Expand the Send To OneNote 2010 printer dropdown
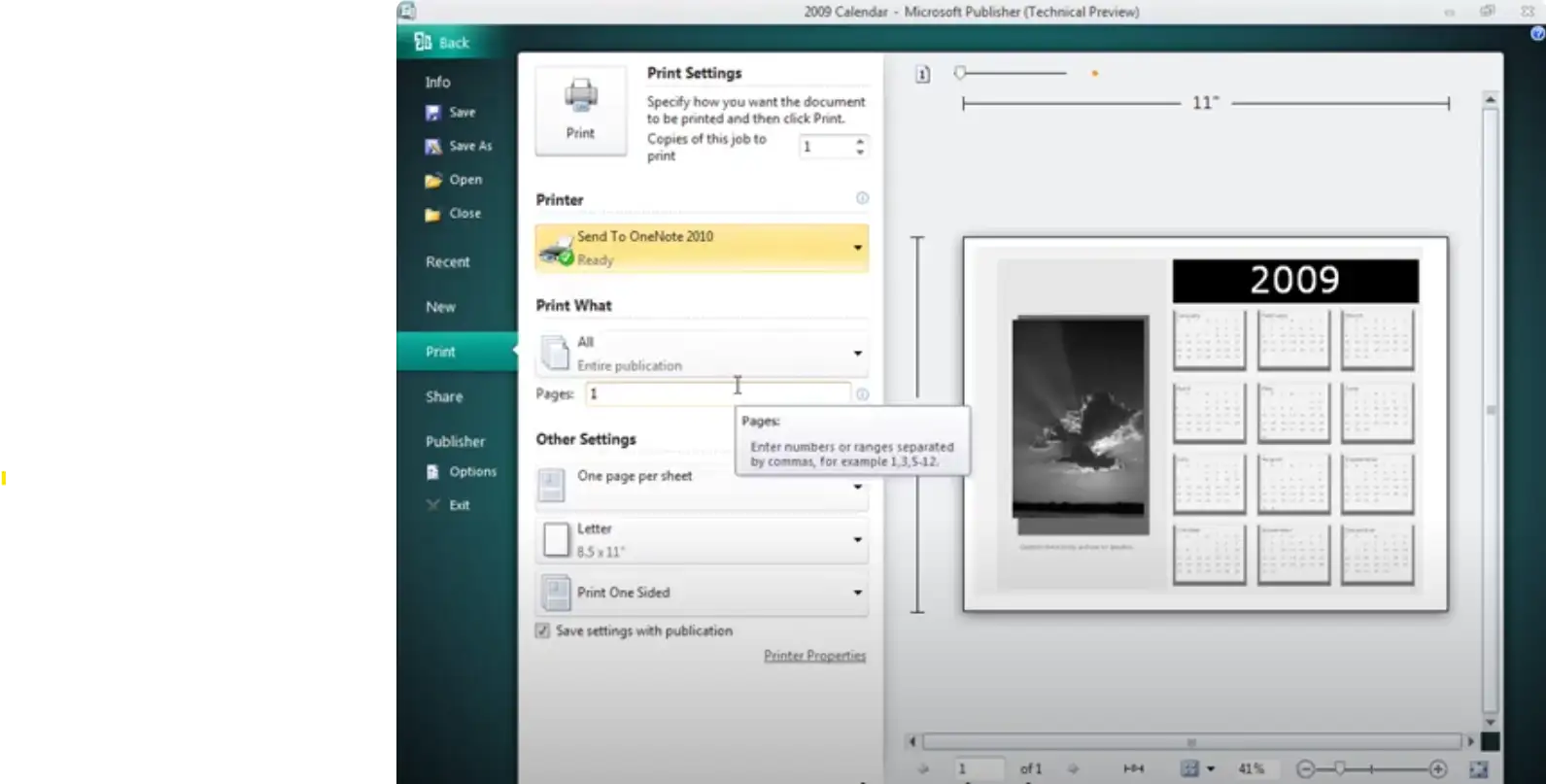This screenshot has width=1546, height=784. (857, 248)
